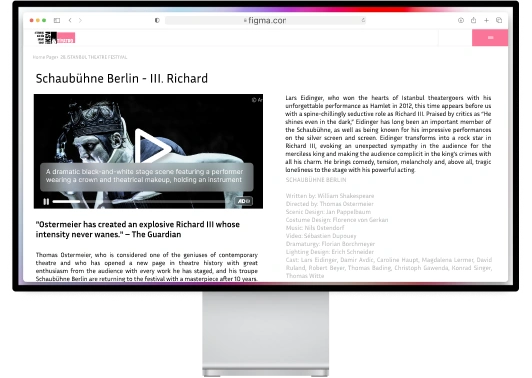
Task: Click the video progress bar
Action: pyautogui.click(x=139, y=202)
